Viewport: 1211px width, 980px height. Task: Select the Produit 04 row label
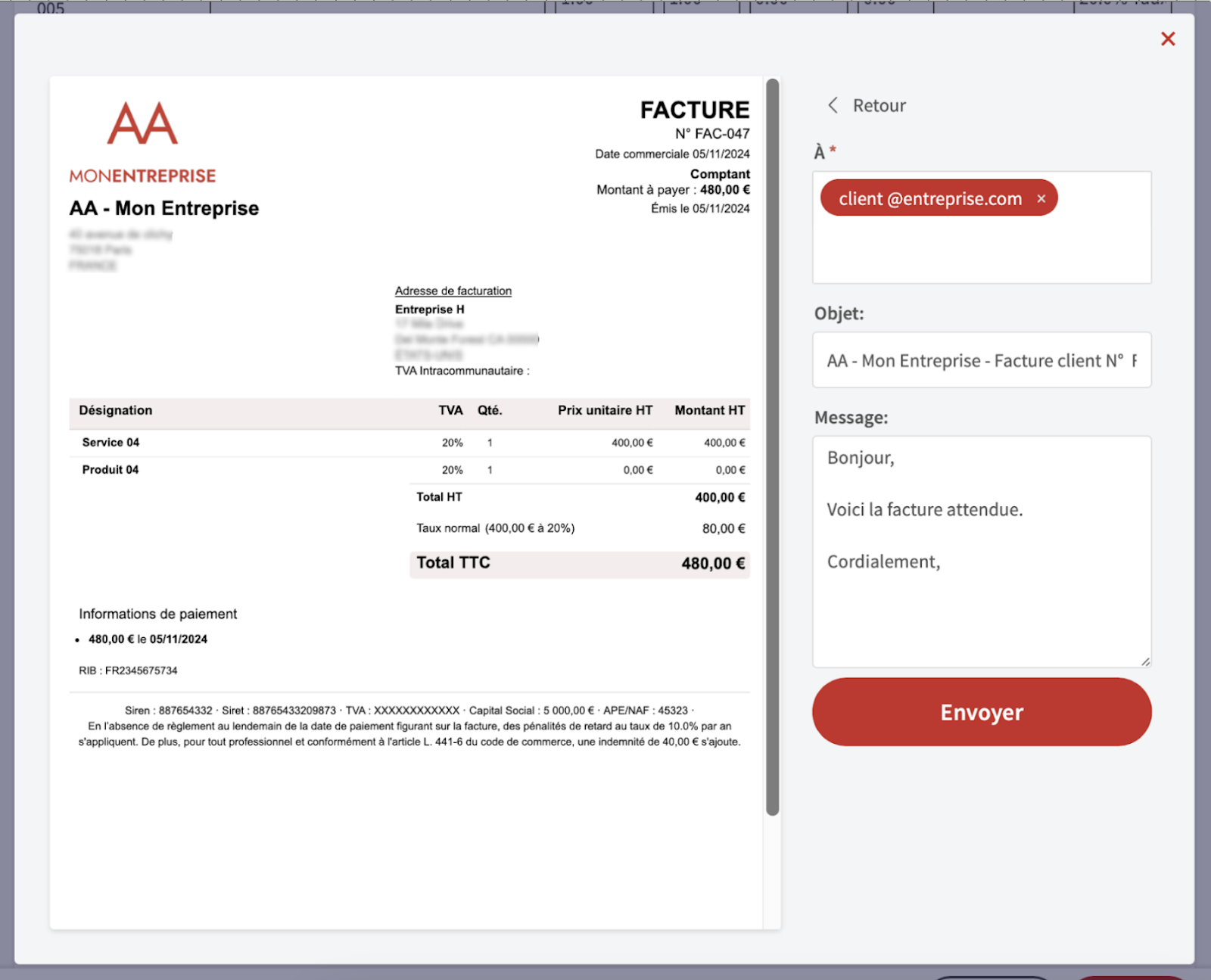click(111, 469)
